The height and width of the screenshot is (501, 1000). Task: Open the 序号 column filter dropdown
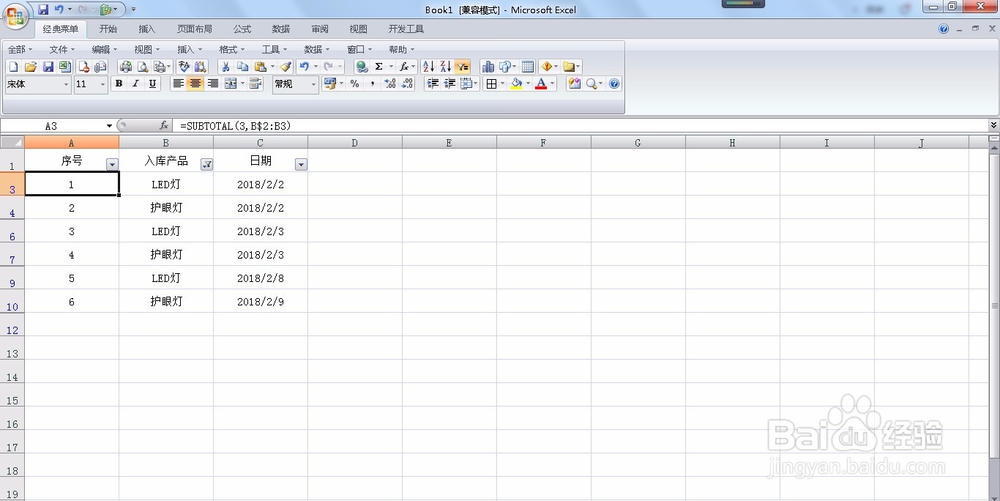112,164
